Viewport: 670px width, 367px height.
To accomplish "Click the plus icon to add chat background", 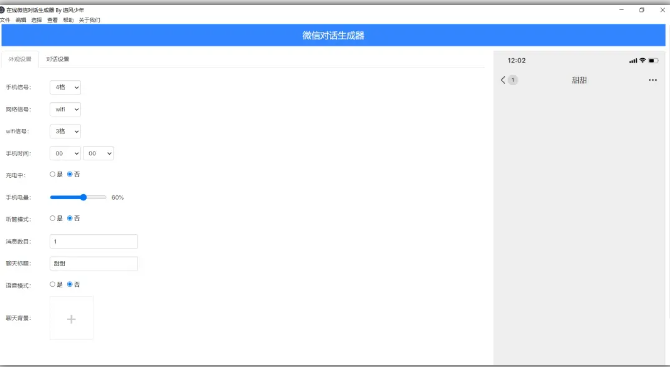I will 71,319.
